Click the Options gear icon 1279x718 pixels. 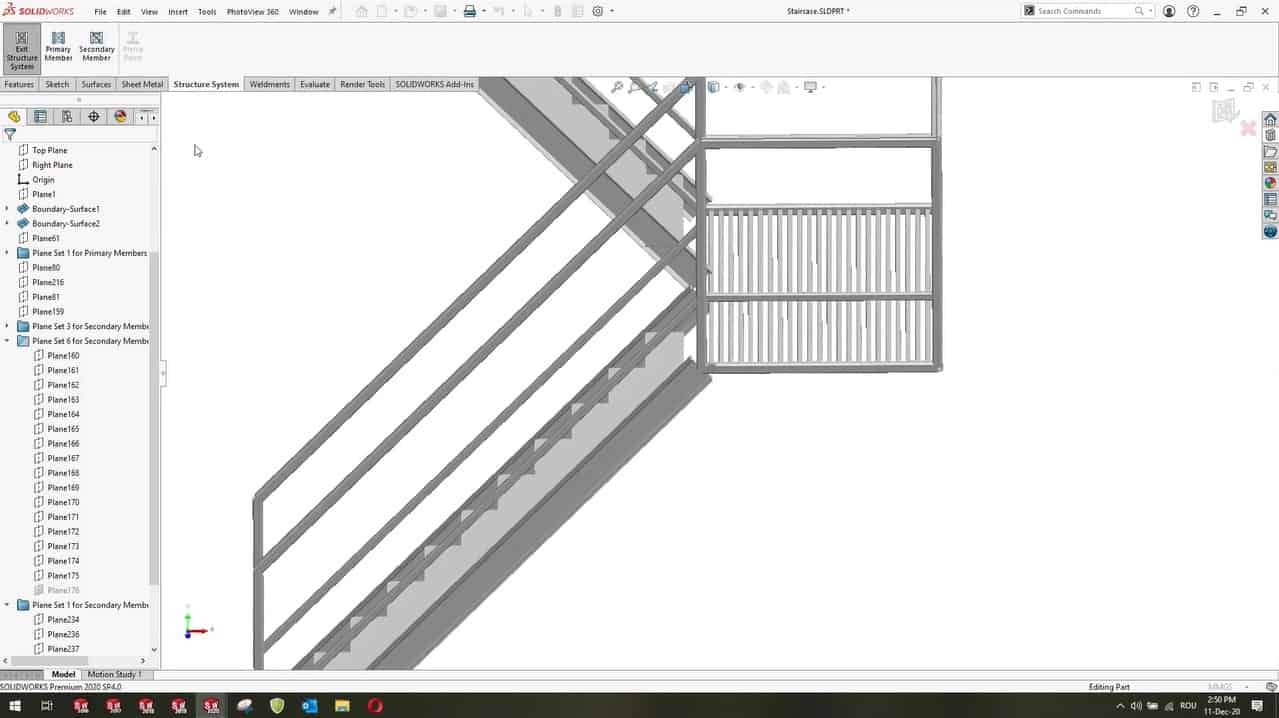[598, 12]
